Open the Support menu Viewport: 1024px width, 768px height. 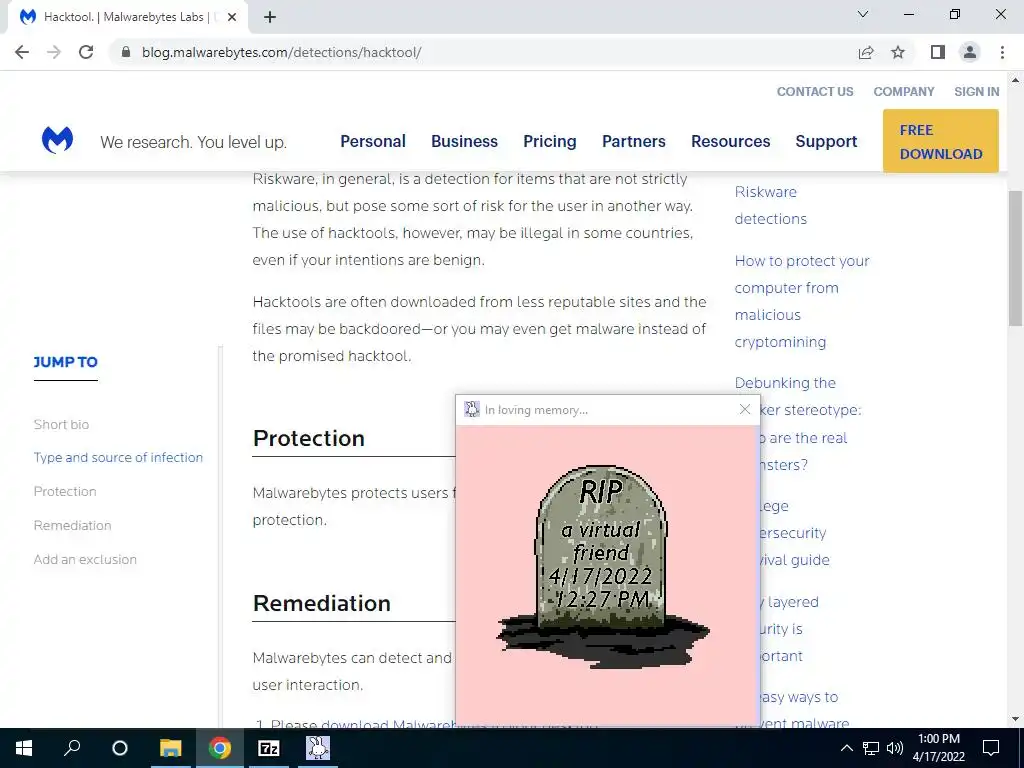click(x=826, y=141)
